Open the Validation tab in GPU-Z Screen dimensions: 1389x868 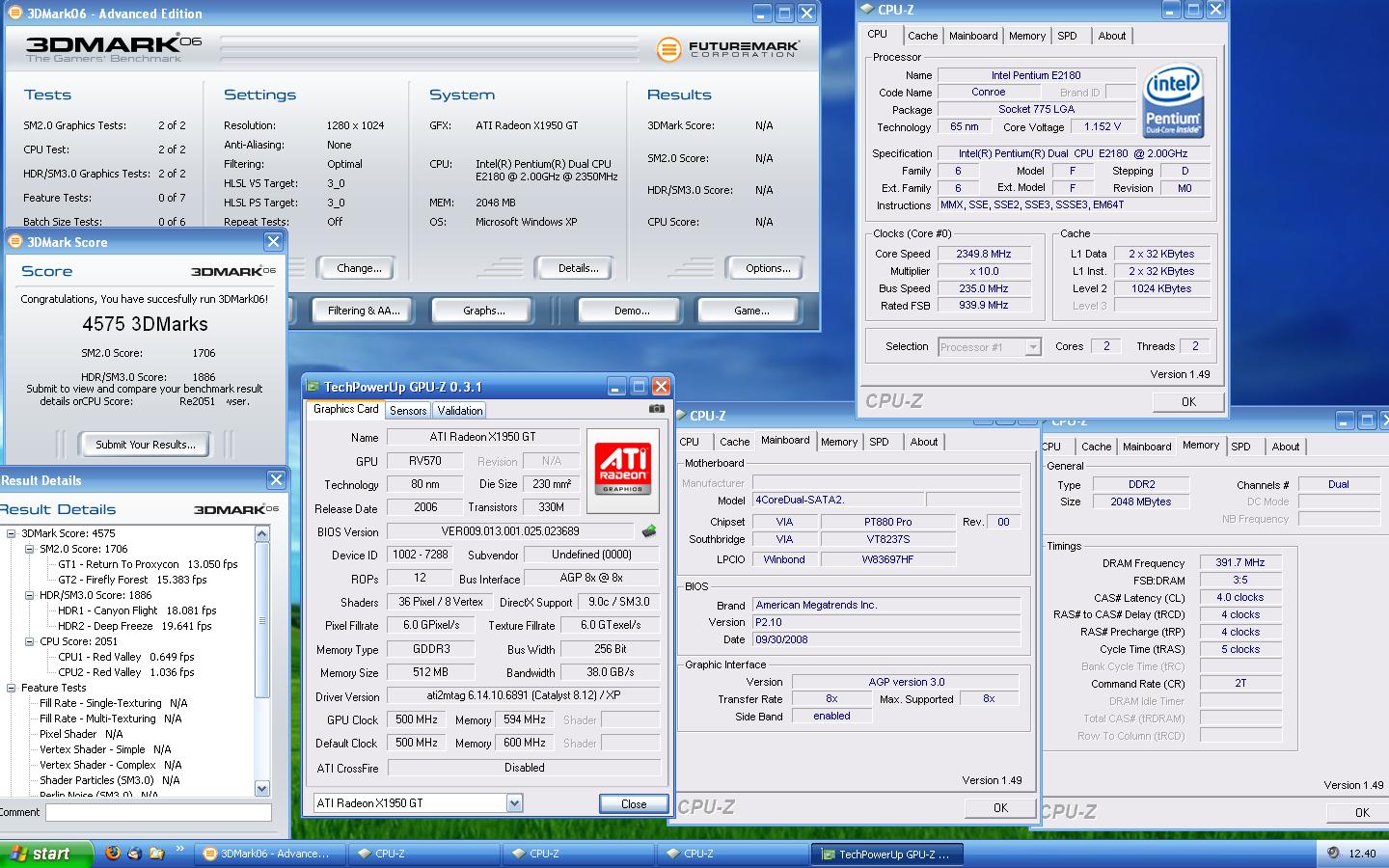[460, 411]
